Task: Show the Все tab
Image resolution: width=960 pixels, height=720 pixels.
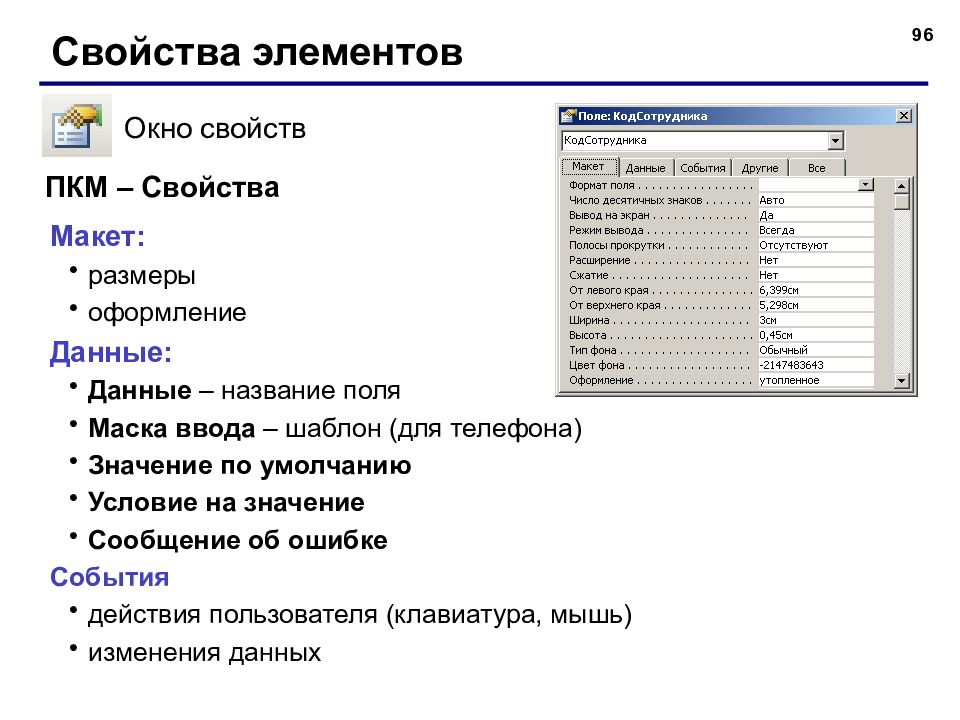Action: point(817,168)
